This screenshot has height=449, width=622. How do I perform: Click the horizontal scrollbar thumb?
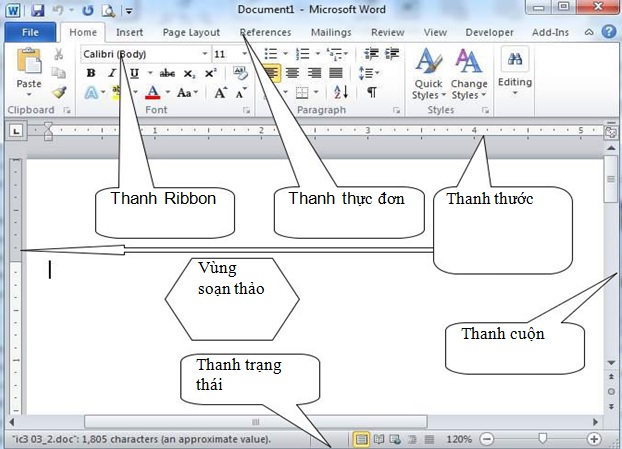(x=256, y=422)
